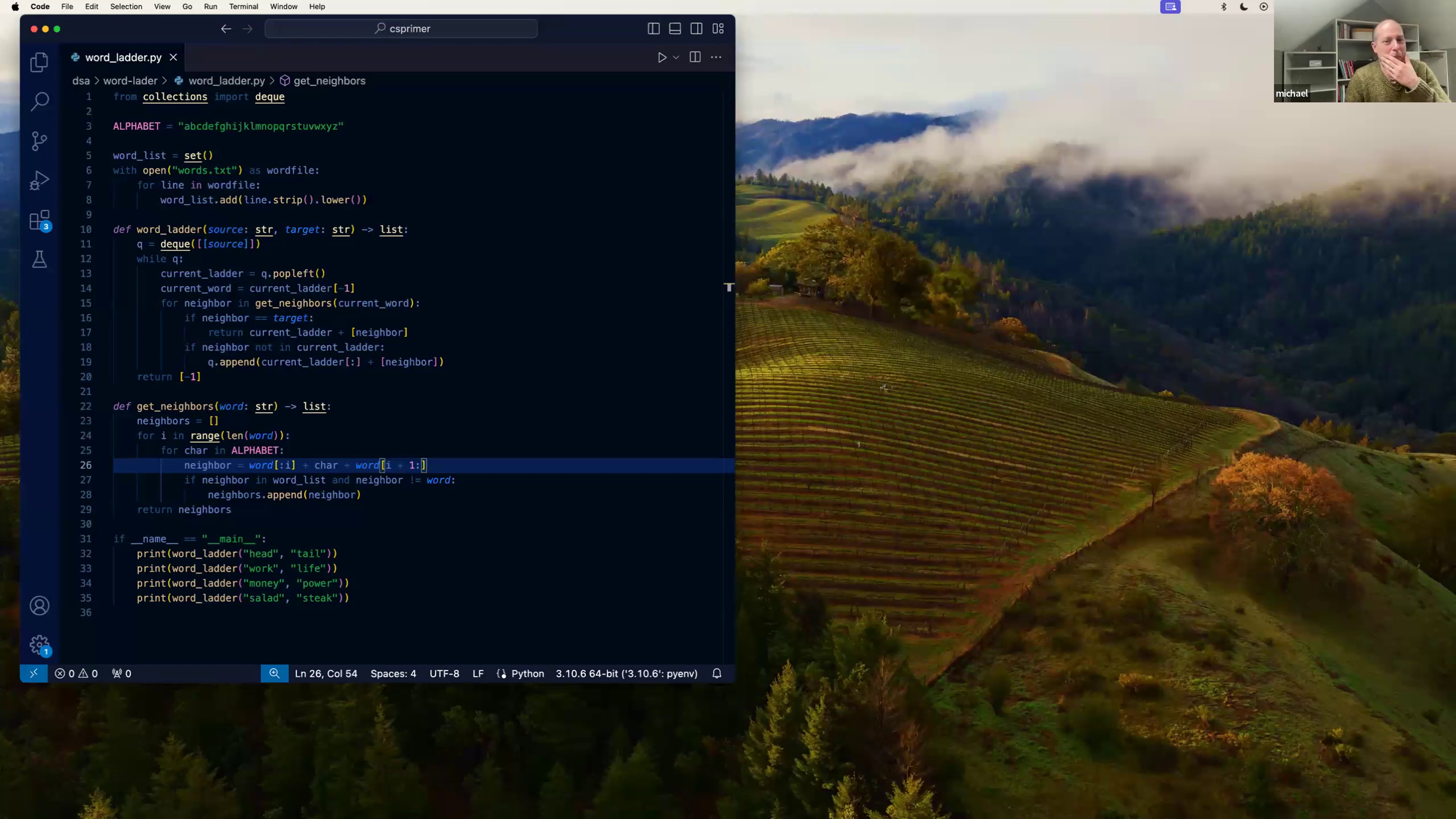Click Spaces: 4 indentation setting
The image size is (1456, 819).
[394, 674]
